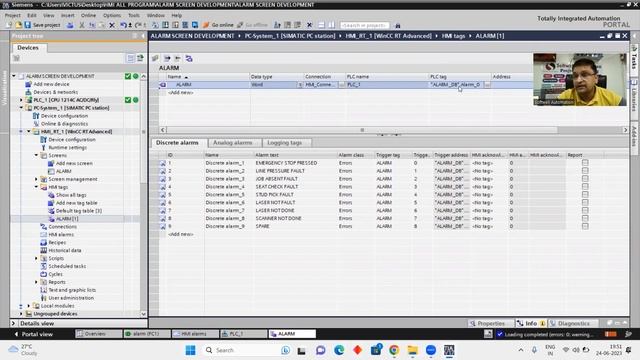Open File Explorer from taskbar

(413, 350)
